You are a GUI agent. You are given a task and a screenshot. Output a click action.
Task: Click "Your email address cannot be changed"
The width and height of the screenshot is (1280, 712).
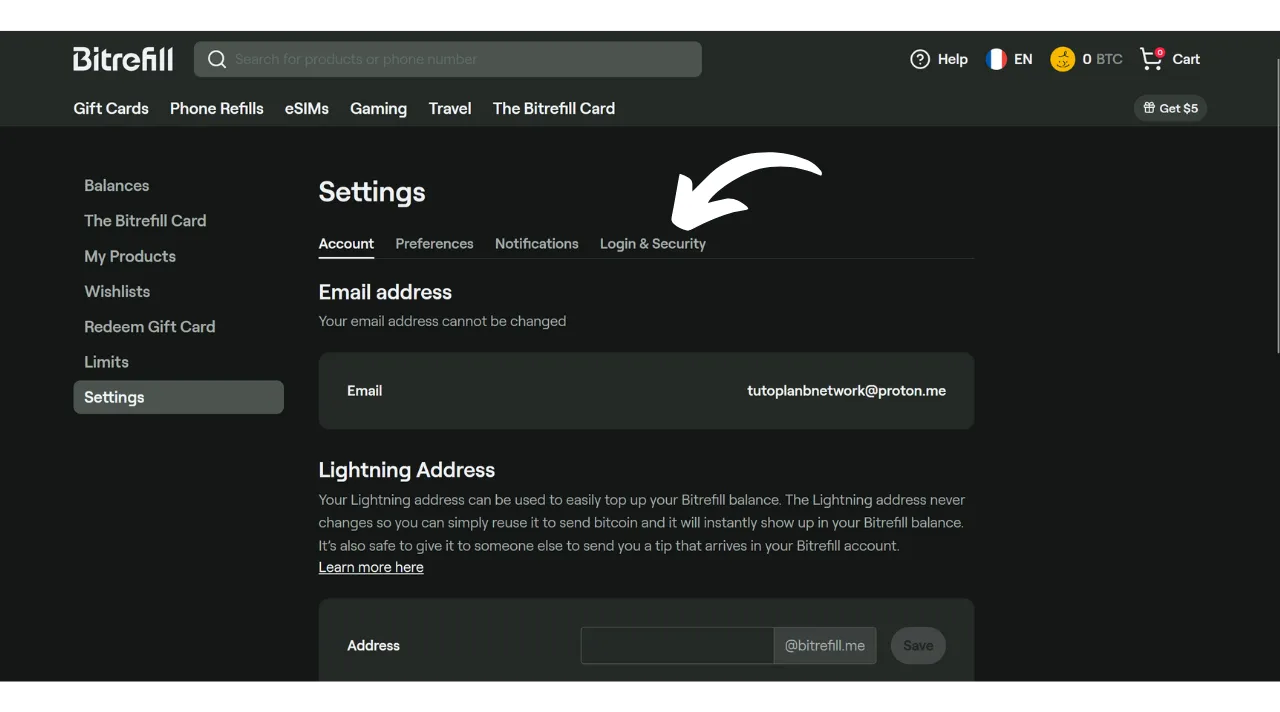442,321
